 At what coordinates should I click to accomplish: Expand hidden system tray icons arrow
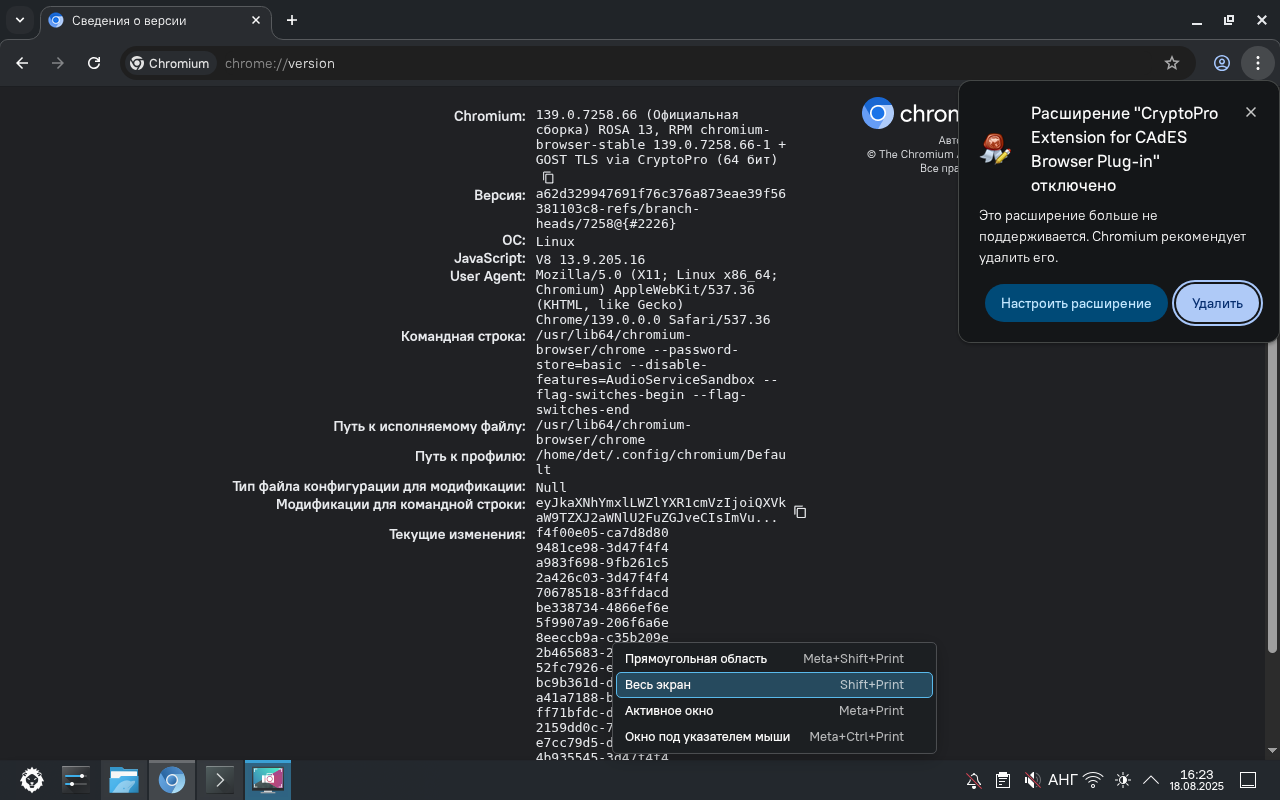(x=1151, y=780)
